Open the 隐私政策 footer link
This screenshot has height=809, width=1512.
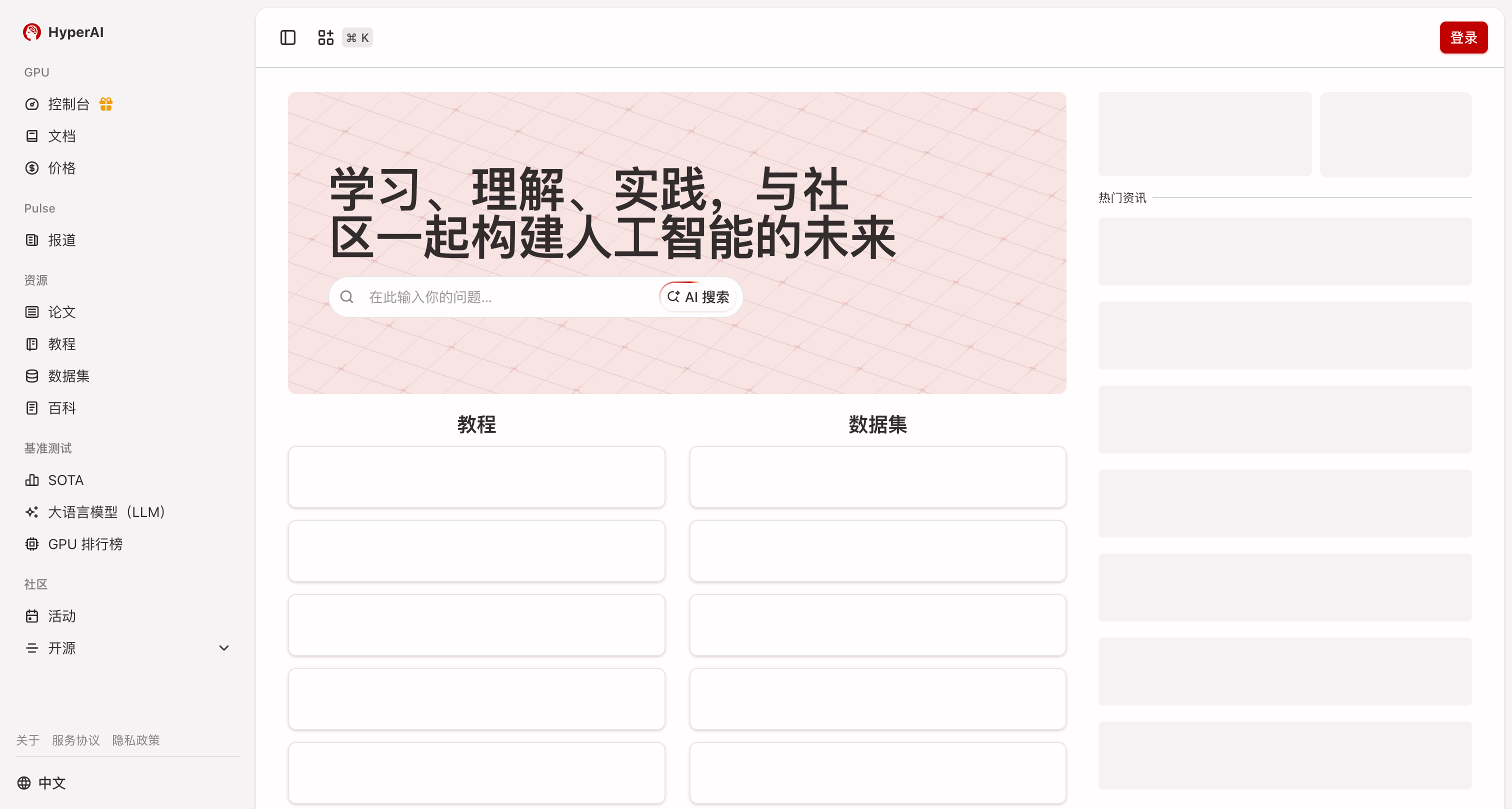pyautogui.click(x=135, y=740)
